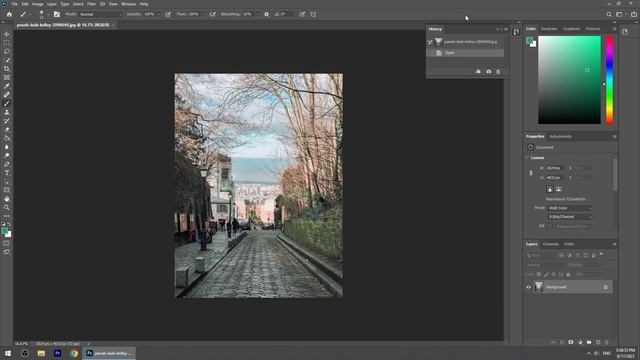The width and height of the screenshot is (640, 360).
Task: Toggle symmetry paint options button
Action: [313, 14]
